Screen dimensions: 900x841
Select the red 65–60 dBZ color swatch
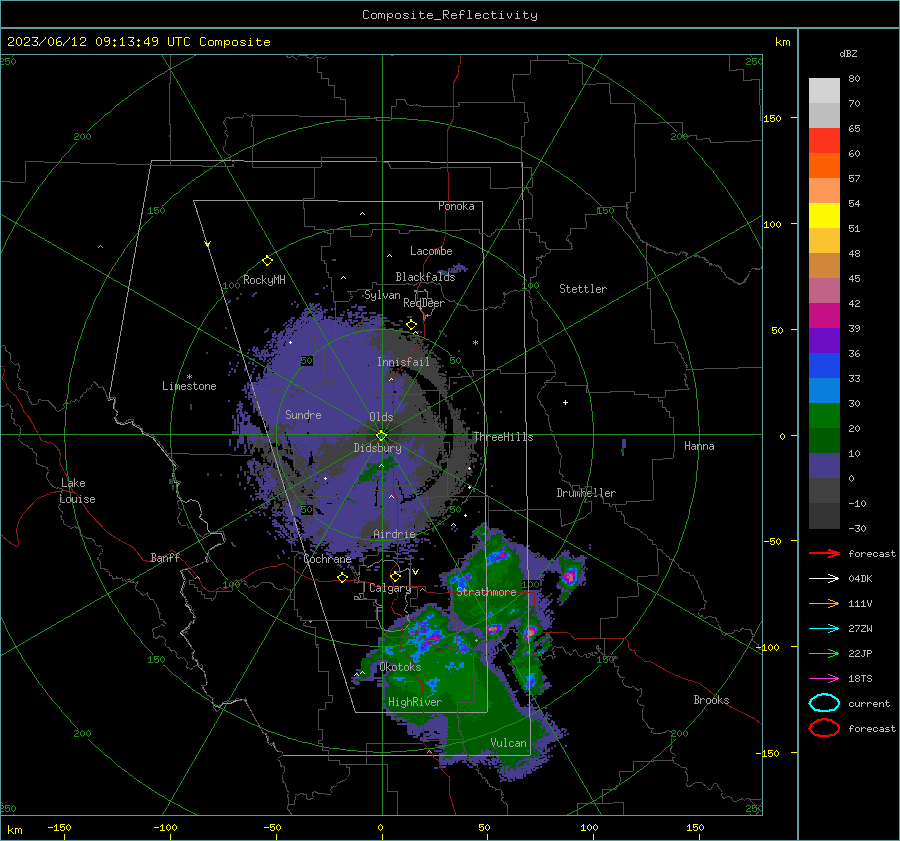tap(824, 141)
